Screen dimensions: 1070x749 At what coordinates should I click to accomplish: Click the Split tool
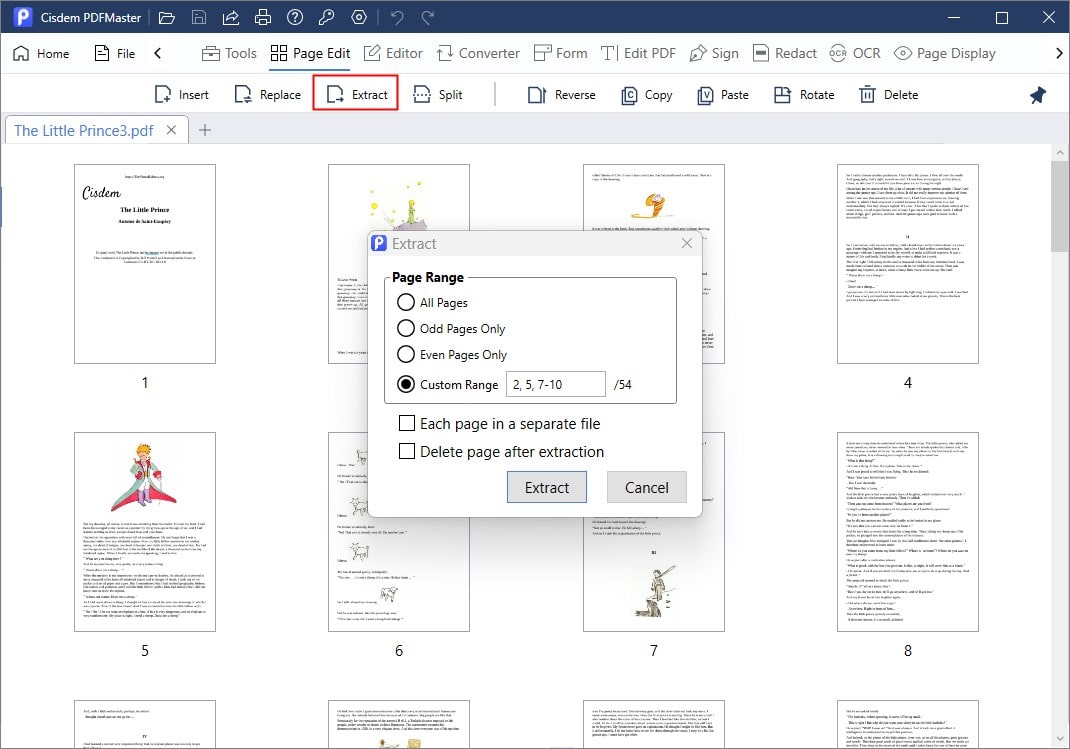click(x=438, y=95)
